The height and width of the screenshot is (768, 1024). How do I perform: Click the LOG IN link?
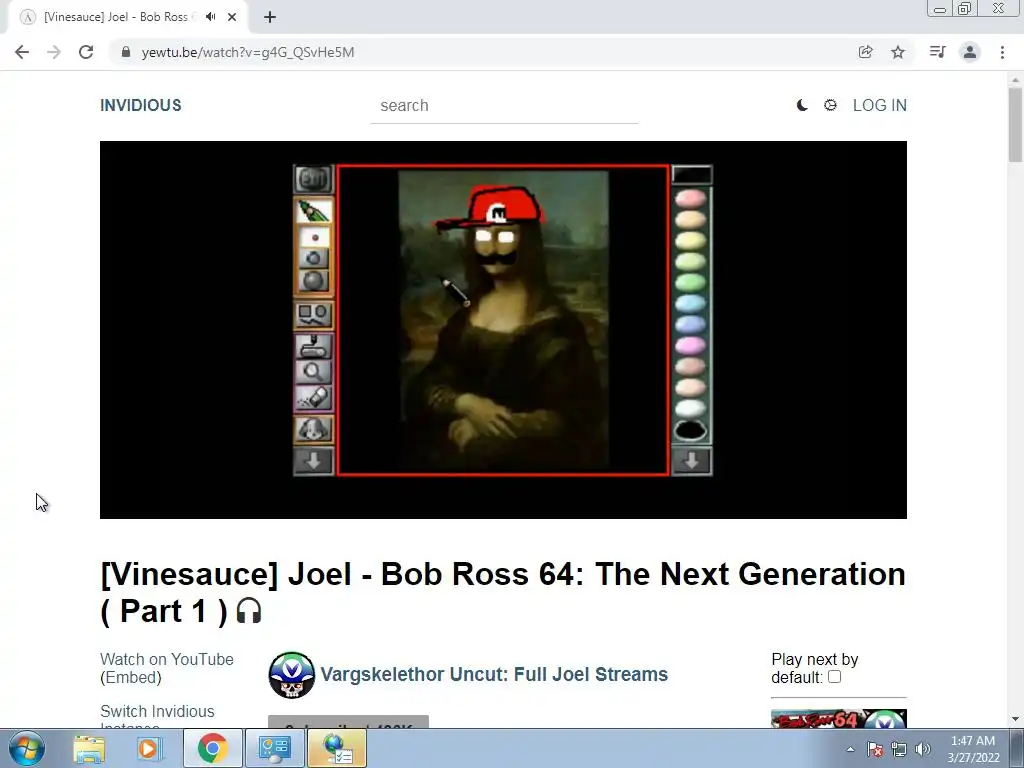coord(880,105)
